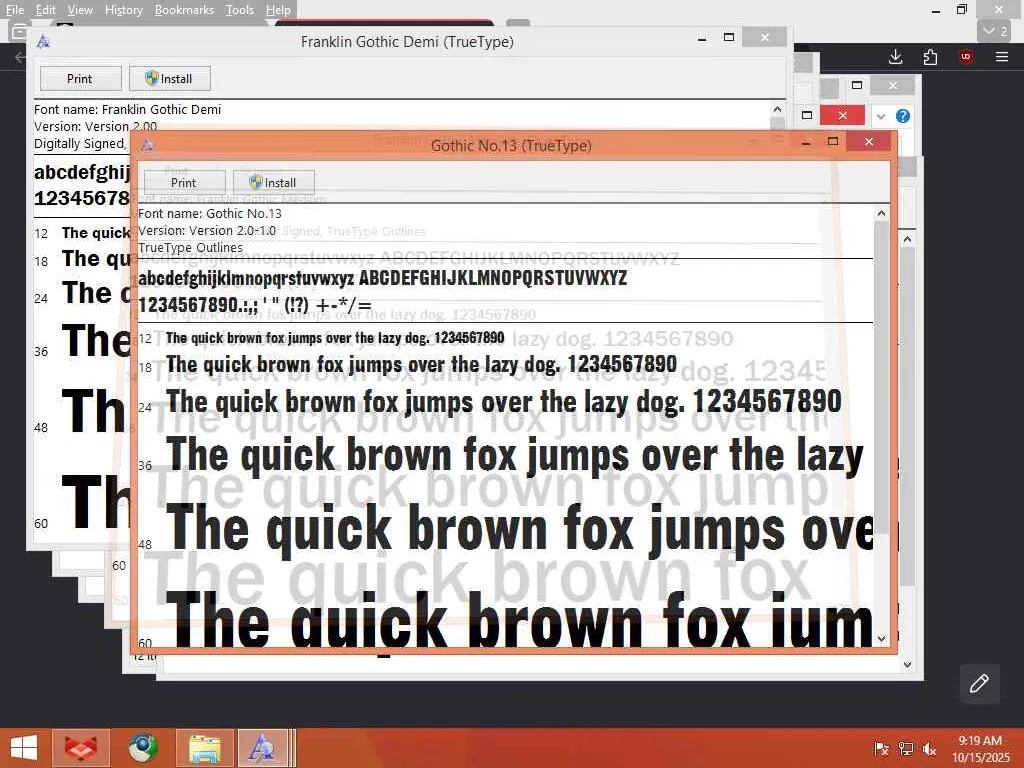Expand the list-all-tabs chevron showing 2
The height and width of the screenshot is (768, 1024).
[x=995, y=31]
